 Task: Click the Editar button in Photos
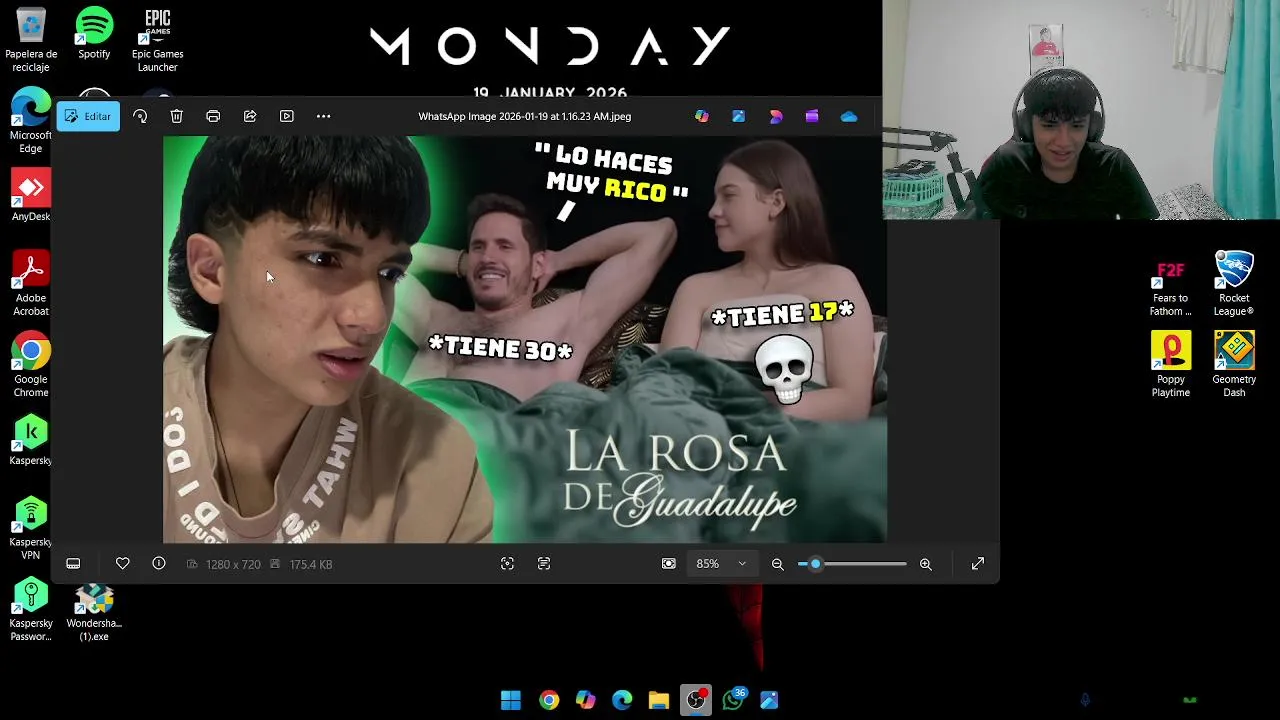[x=88, y=116]
